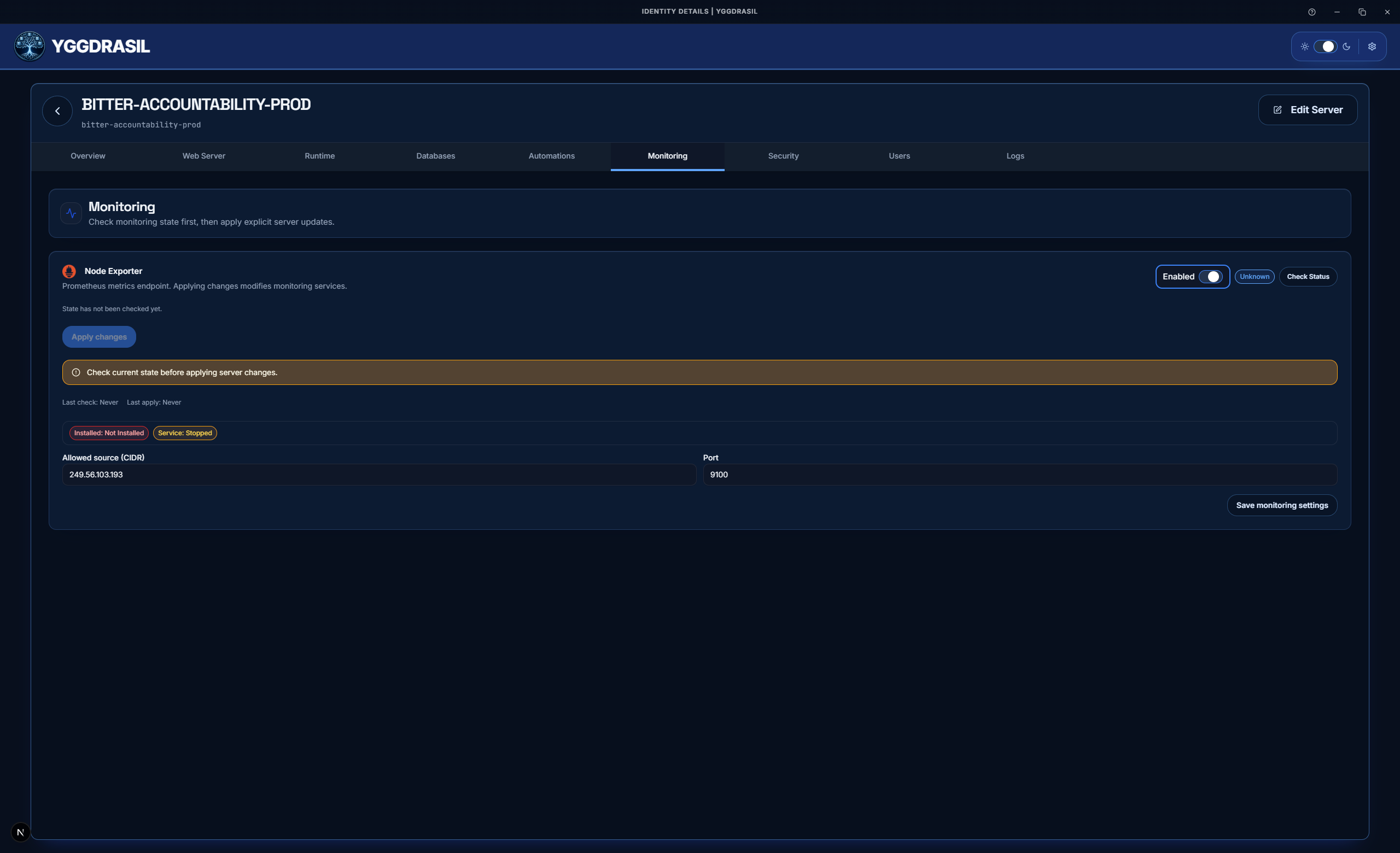Click the Apply changes button

click(99, 337)
